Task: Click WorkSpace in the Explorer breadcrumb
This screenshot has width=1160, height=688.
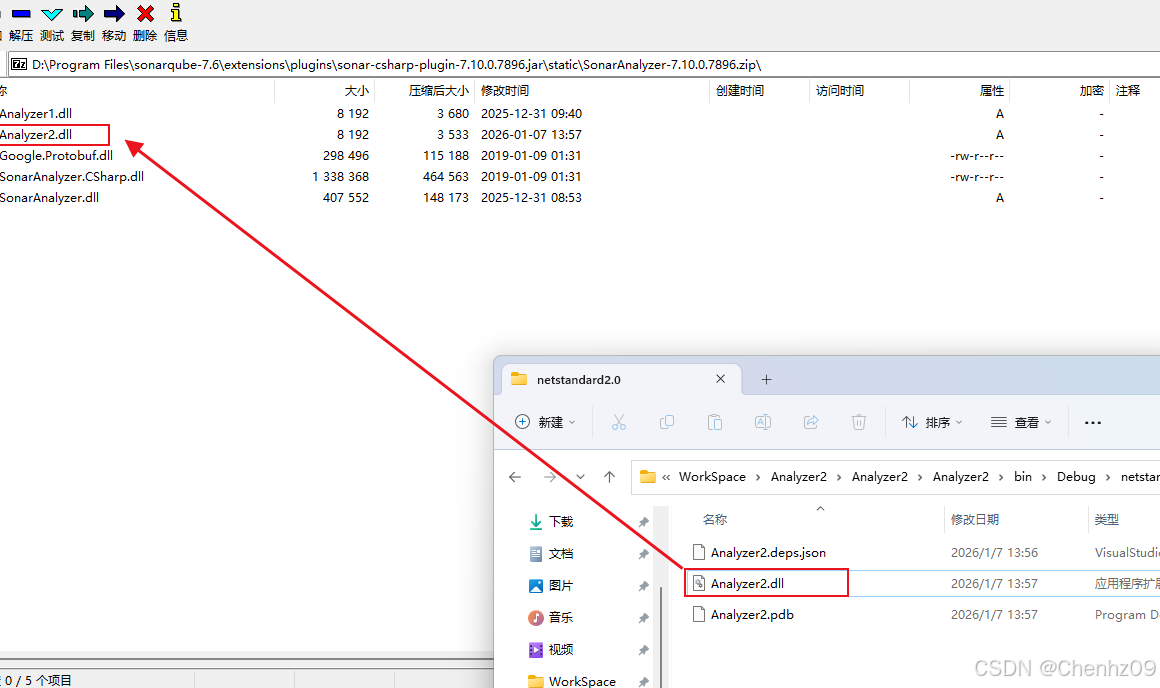Action: pos(712,477)
